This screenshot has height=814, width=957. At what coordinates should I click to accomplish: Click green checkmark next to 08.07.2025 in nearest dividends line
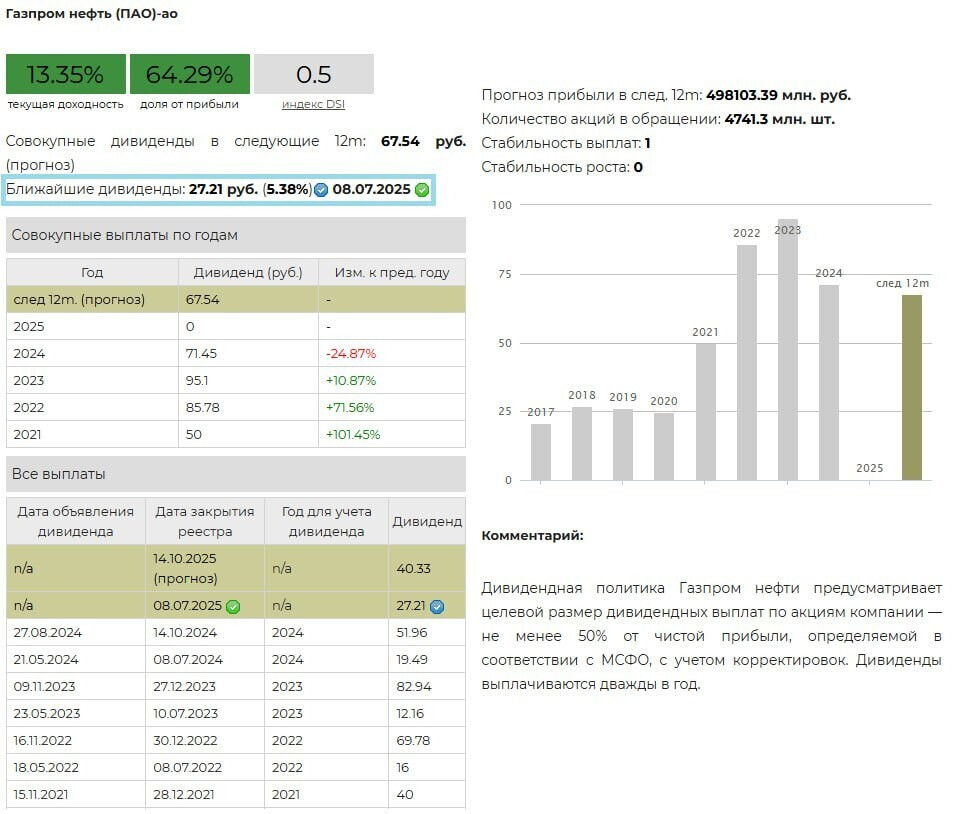422,190
